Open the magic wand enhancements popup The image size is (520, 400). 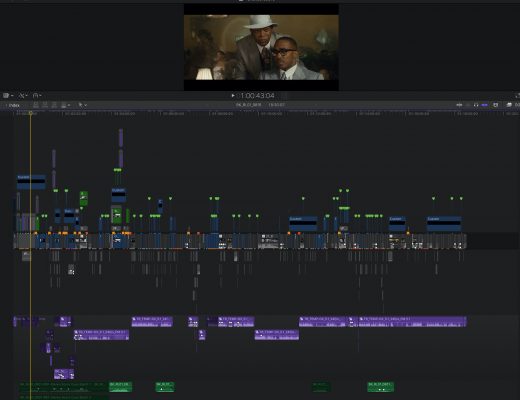[23, 96]
